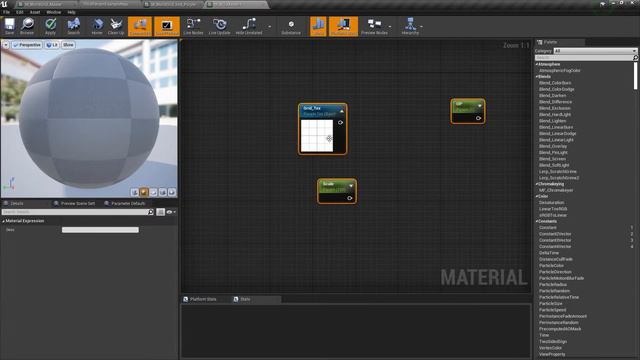Viewport: 640px width, 360px height.
Task: Select VertexColor in the palette
Action: pyautogui.click(x=550, y=348)
